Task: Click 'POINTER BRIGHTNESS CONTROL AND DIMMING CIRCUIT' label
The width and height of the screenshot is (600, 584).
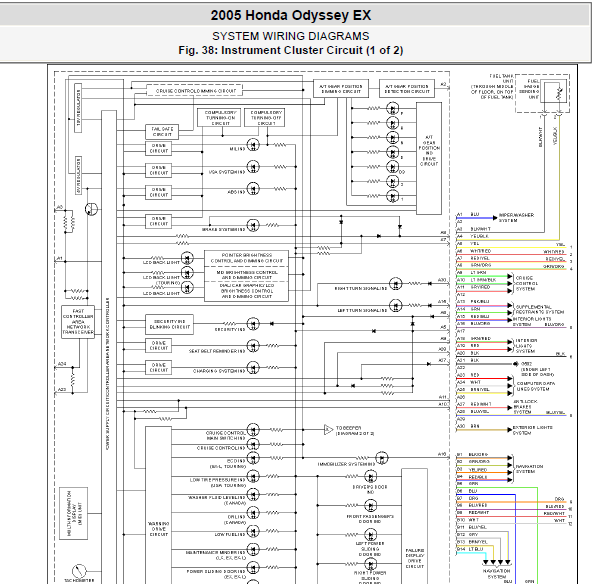Action: tap(246, 258)
